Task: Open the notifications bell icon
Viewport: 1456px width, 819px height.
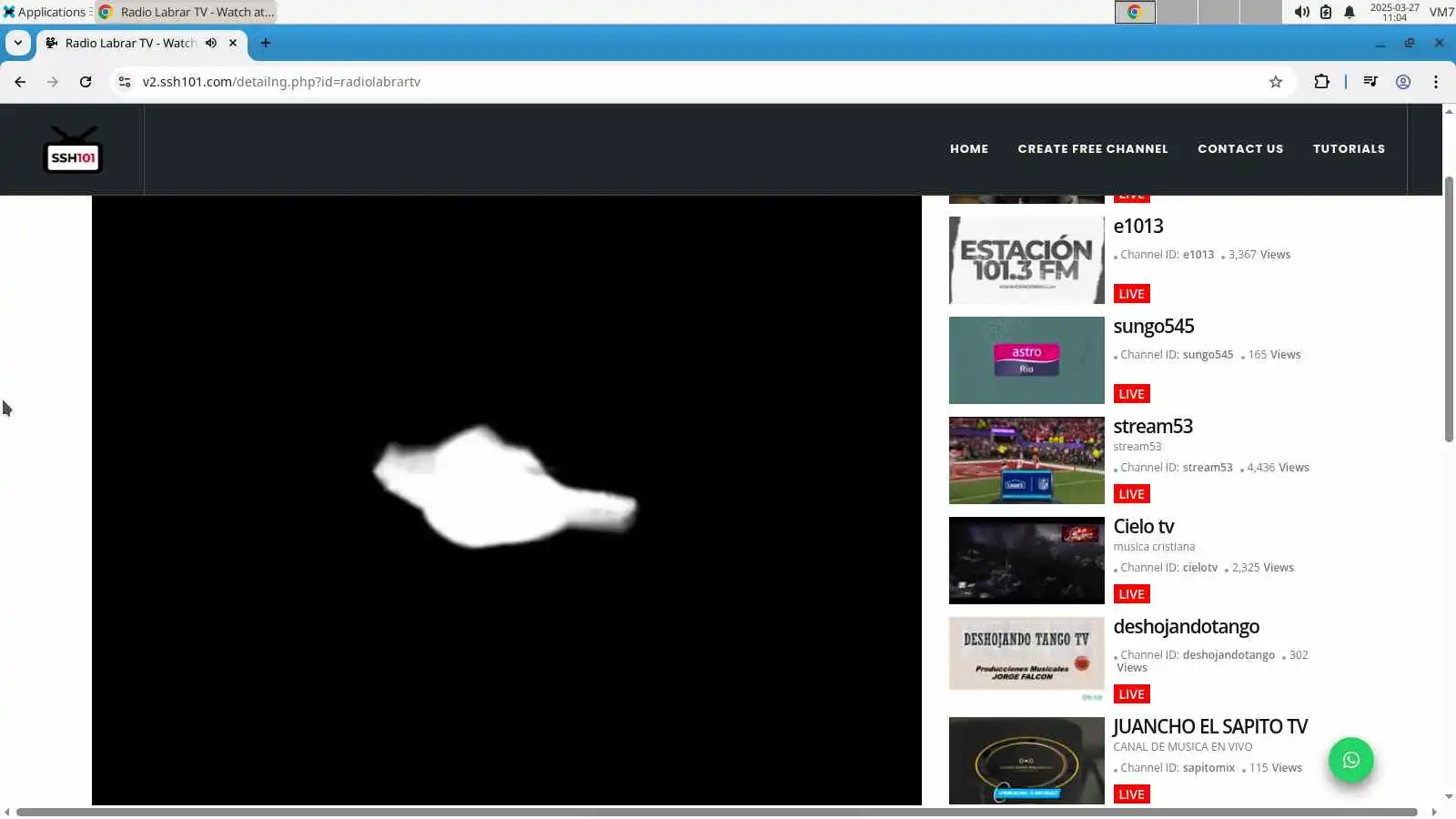Action: tap(1350, 12)
